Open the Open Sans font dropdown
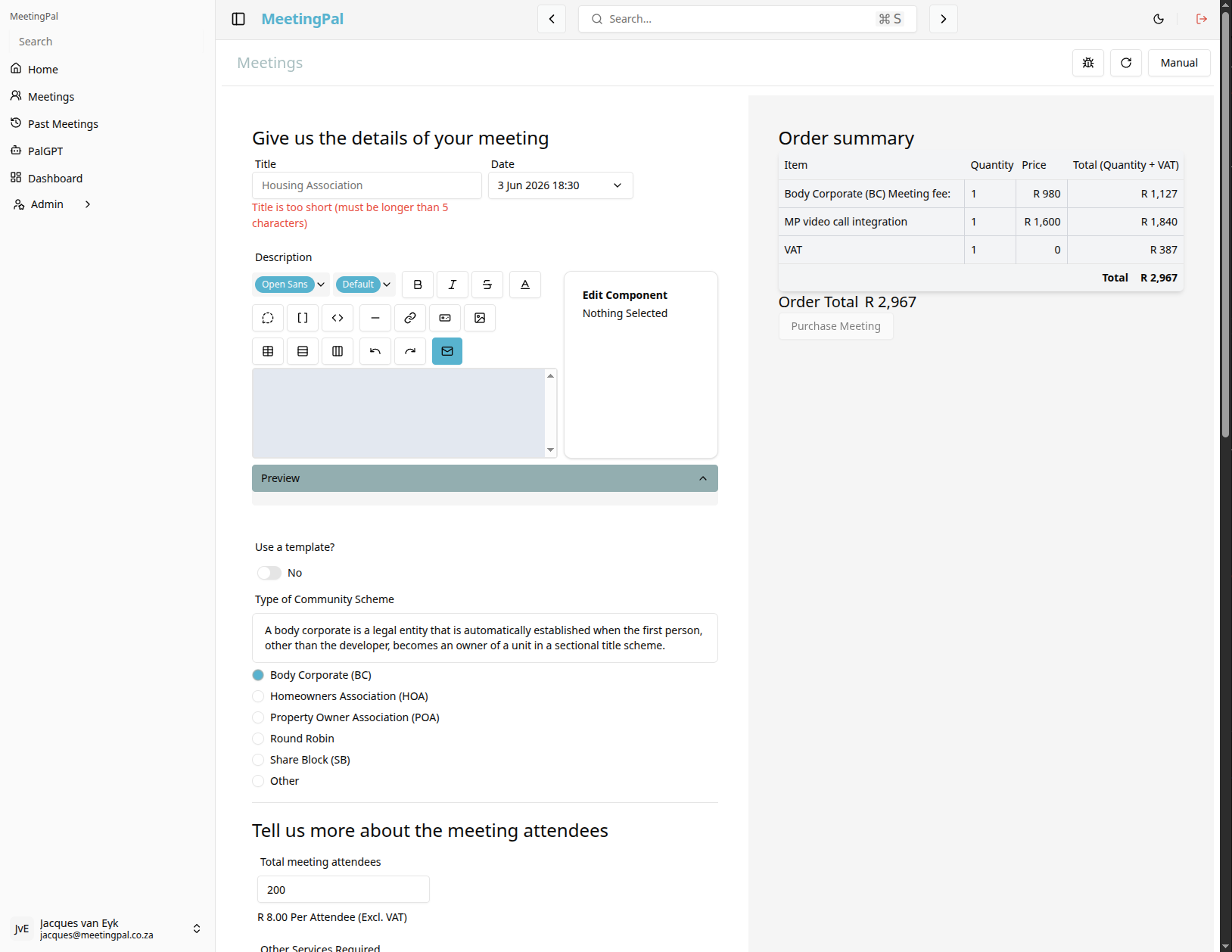1232x952 pixels. (291, 285)
